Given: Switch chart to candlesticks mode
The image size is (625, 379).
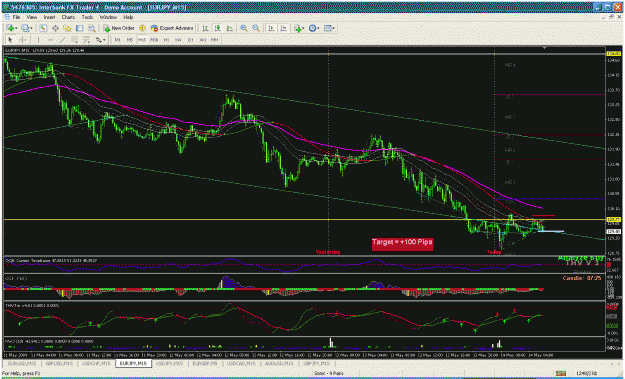Looking at the screenshot, I should click(x=217, y=28).
